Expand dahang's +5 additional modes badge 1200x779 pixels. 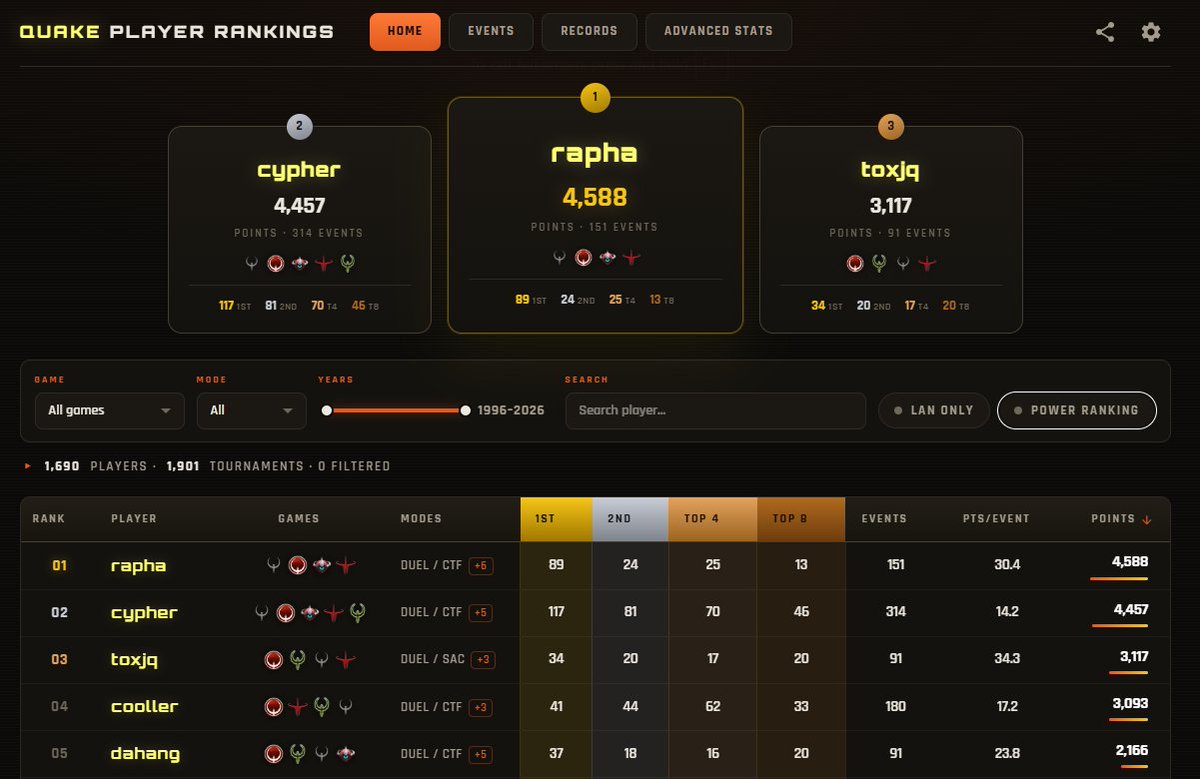(x=480, y=754)
